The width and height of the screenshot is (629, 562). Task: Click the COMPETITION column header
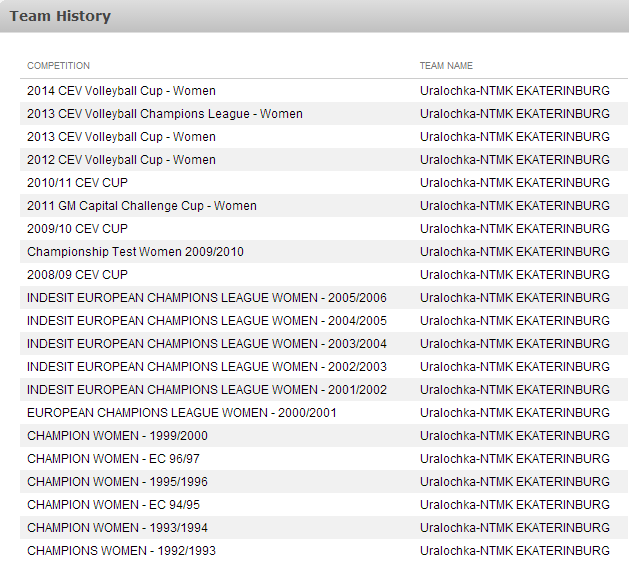tap(59, 66)
